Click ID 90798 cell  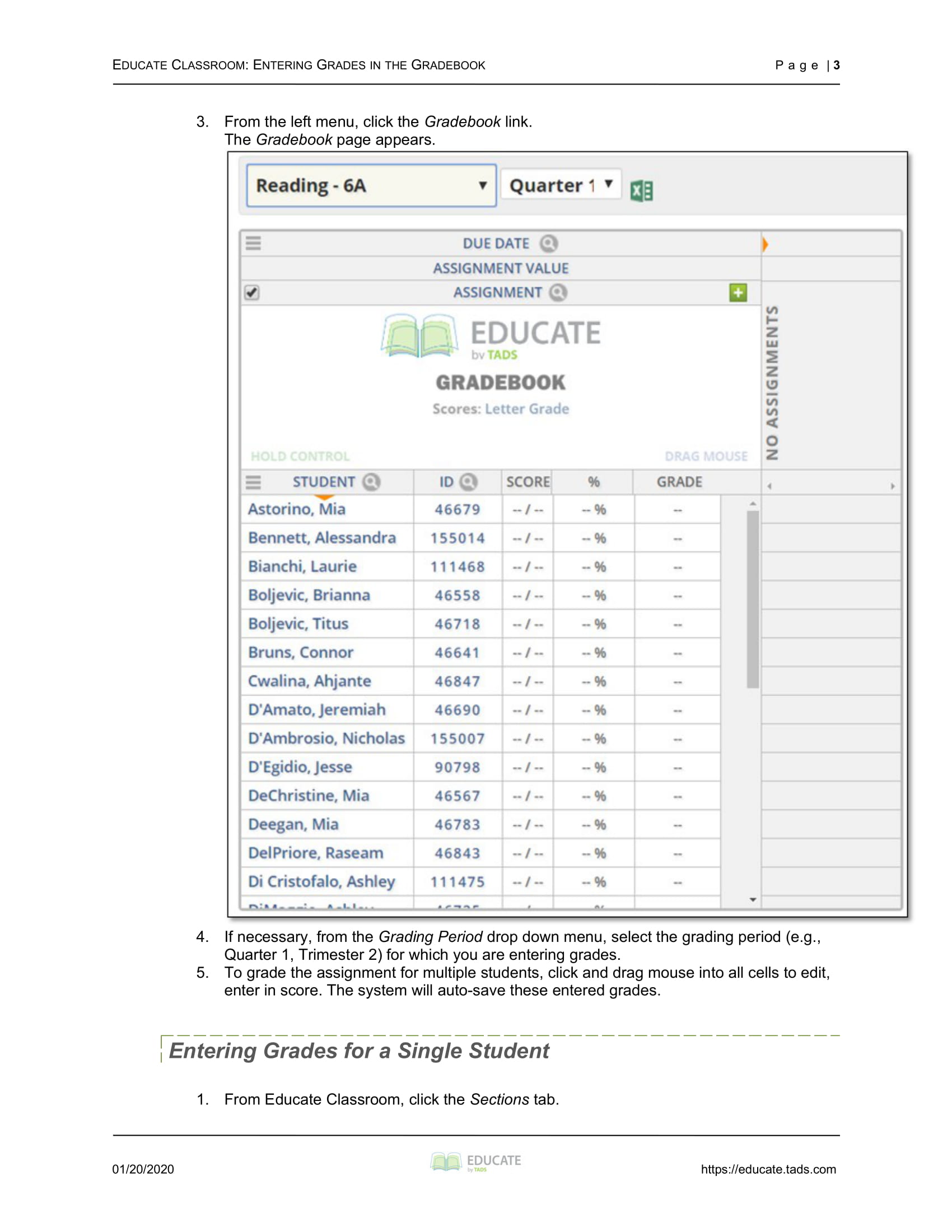pos(458,767)
